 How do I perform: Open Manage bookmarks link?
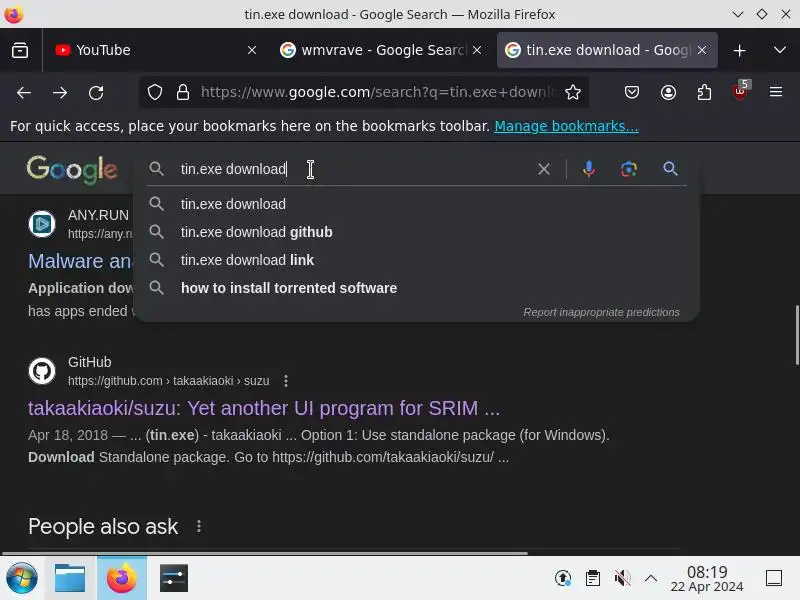pos(566,126)
